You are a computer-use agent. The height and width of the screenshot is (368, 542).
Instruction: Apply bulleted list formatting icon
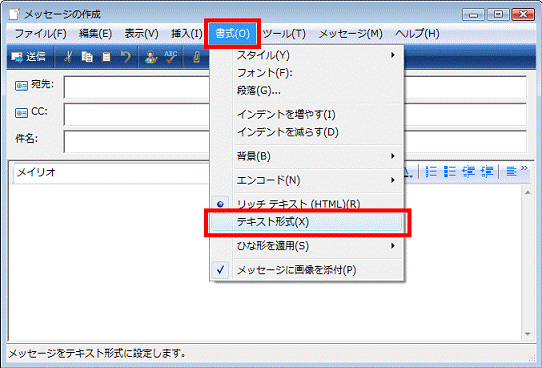449,171
